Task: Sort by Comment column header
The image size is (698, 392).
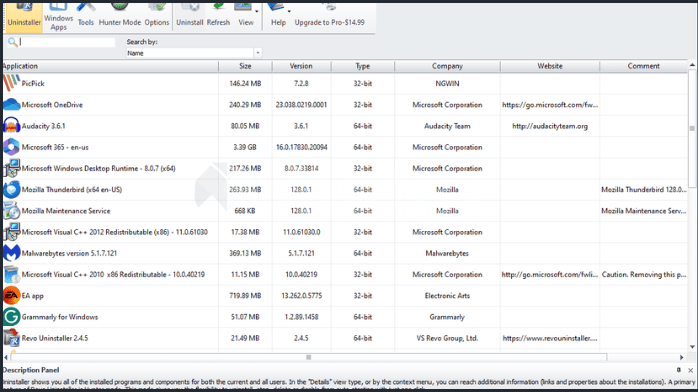Action: tap(644, 66)
